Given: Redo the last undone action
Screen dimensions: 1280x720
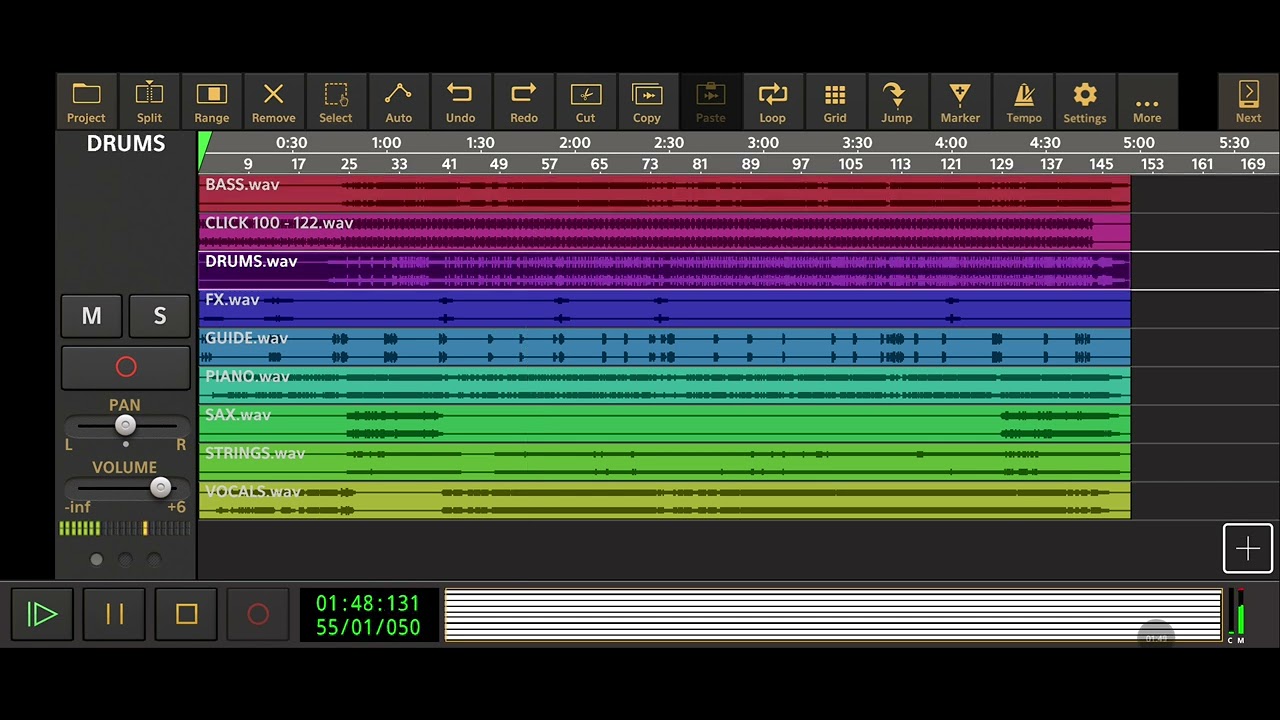Looking at the screenshot, I should 524,102.
